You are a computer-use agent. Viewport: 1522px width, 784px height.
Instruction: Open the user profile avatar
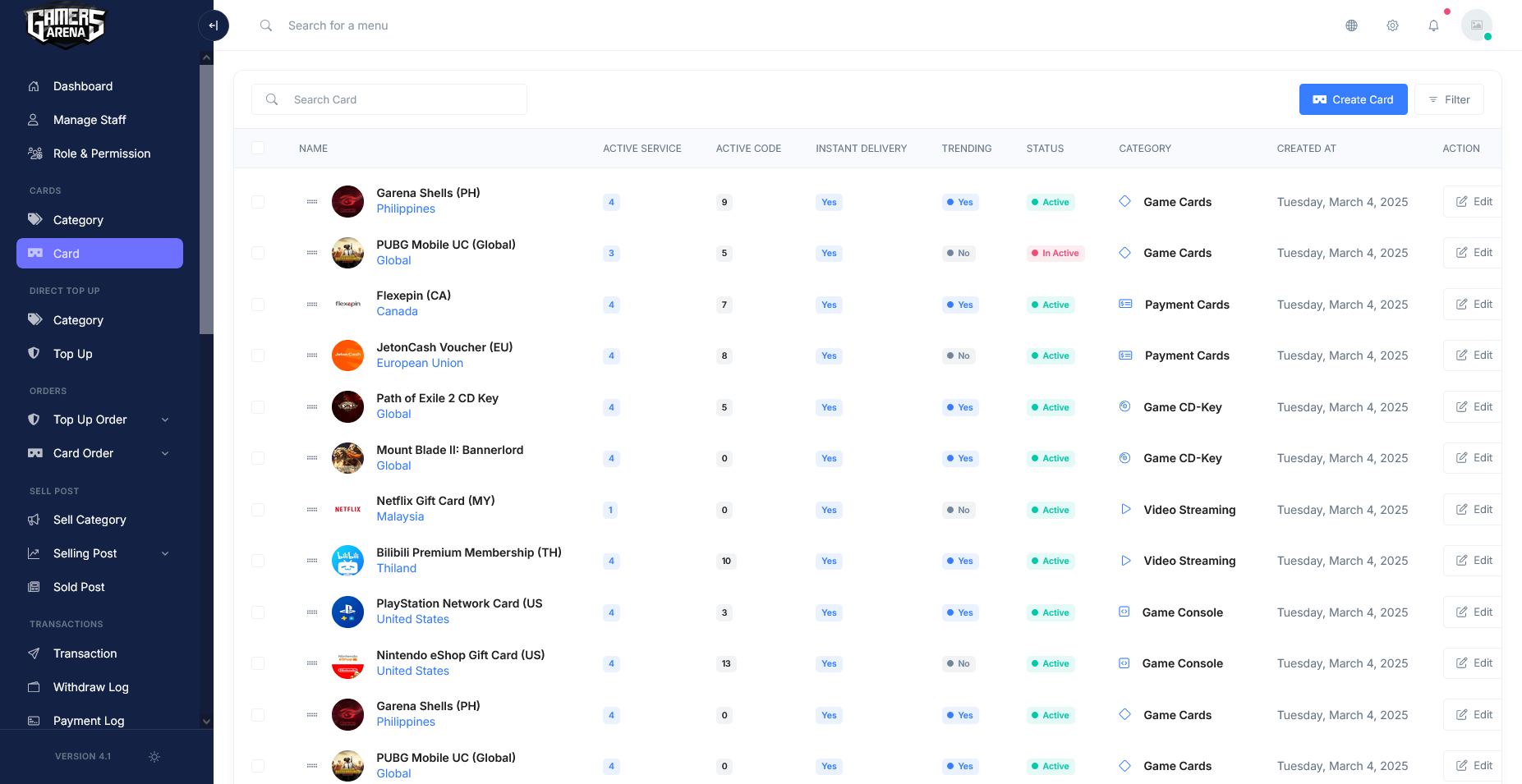click(1476, 25)
